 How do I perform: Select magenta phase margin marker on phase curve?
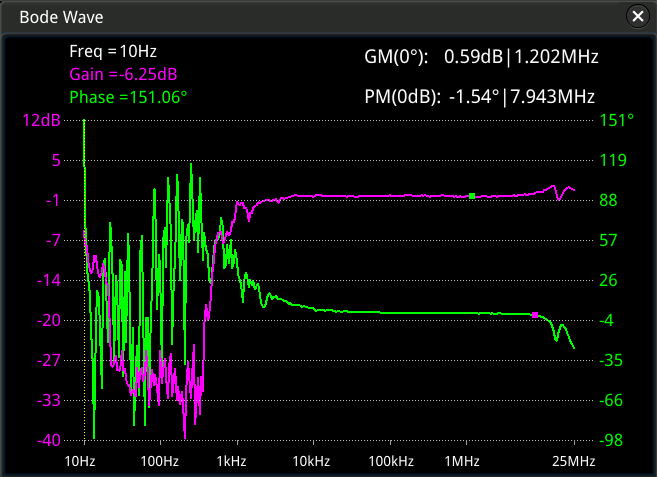click(x=535, y=315)
